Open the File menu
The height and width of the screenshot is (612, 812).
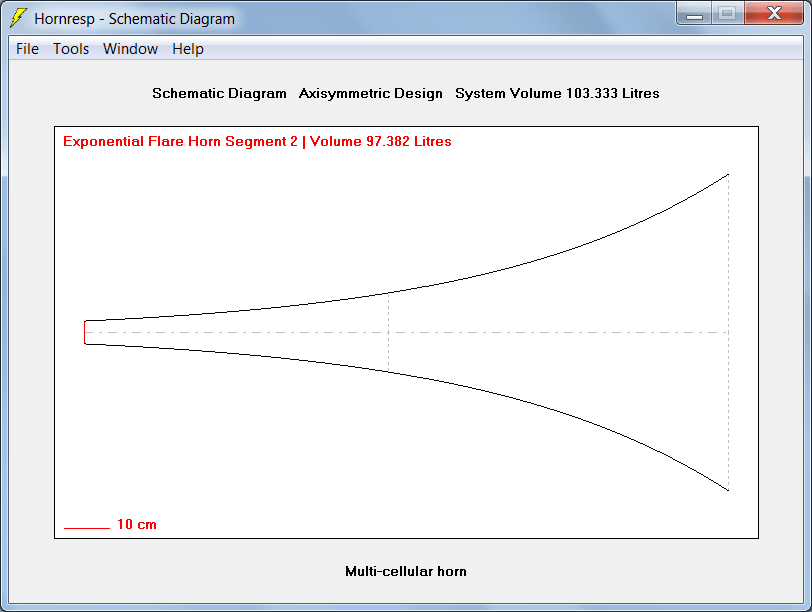[x=27, y=49]
